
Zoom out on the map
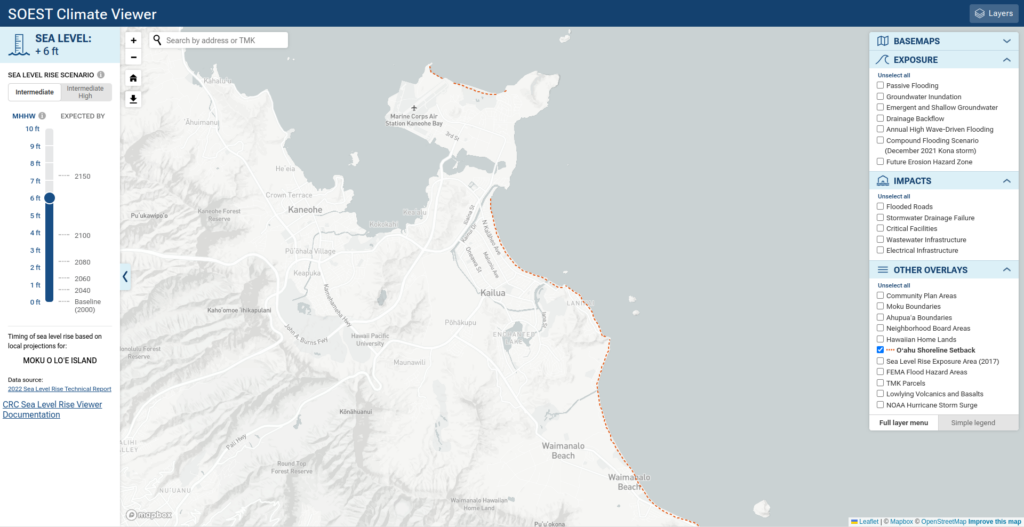pyautogui.click(x=133, y=57)
